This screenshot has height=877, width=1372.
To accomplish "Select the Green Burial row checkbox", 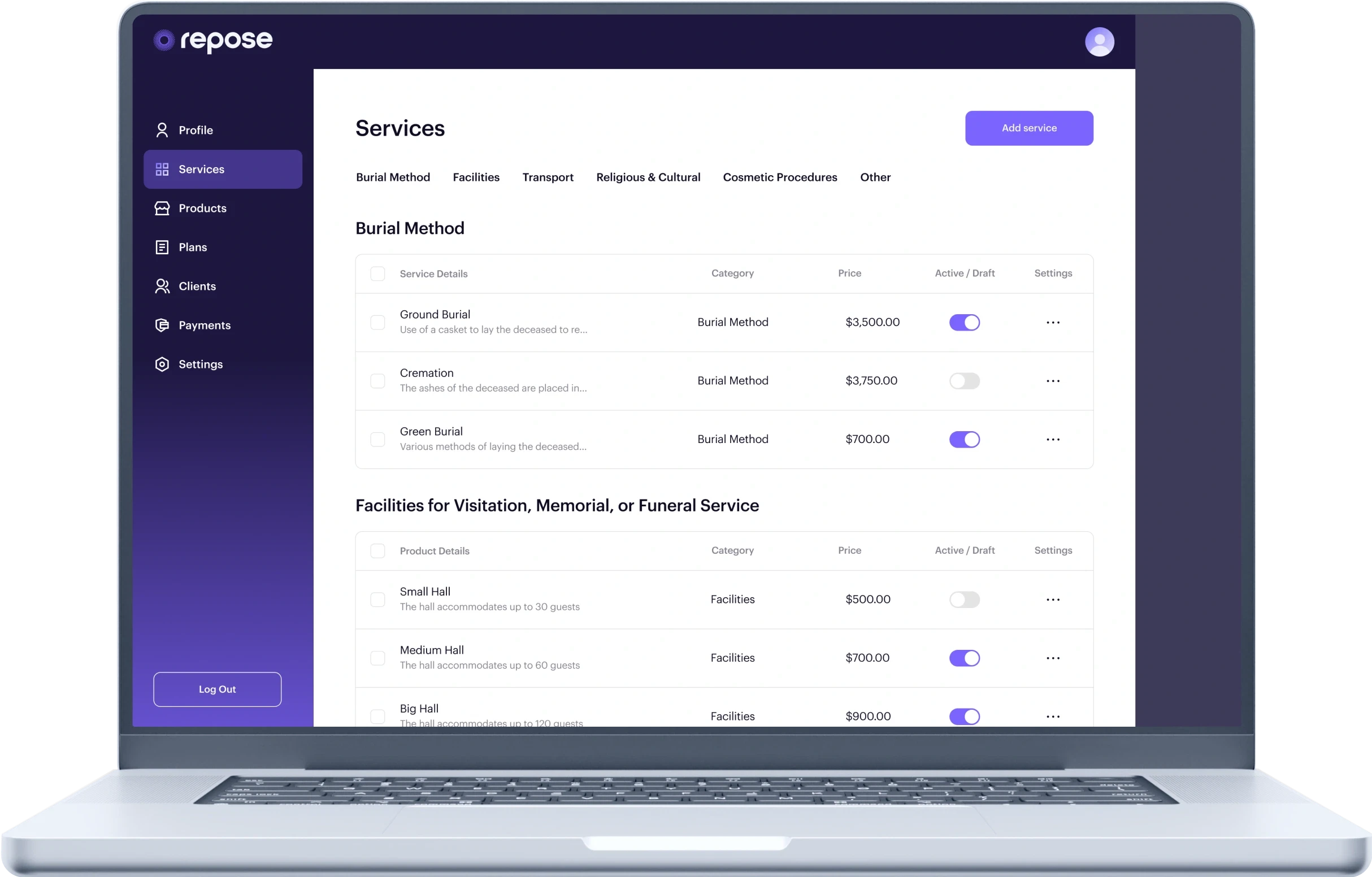I will (x=378, y=439).
